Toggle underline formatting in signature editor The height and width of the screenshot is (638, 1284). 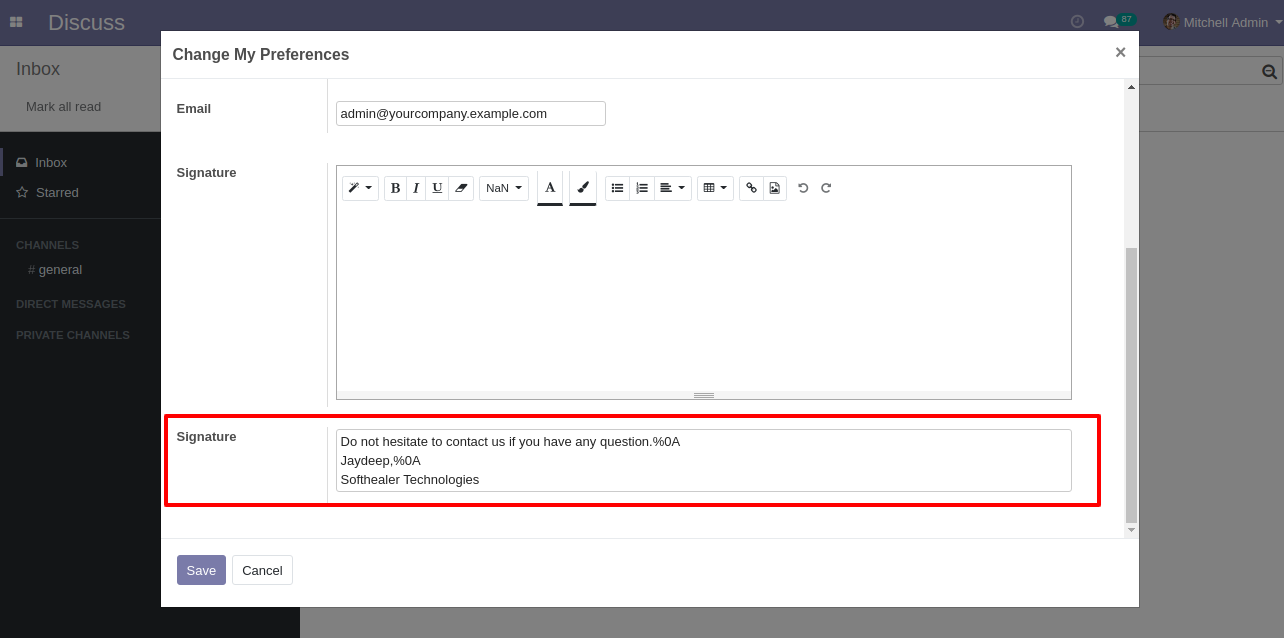pyautogui.click(x=437, y=188)
